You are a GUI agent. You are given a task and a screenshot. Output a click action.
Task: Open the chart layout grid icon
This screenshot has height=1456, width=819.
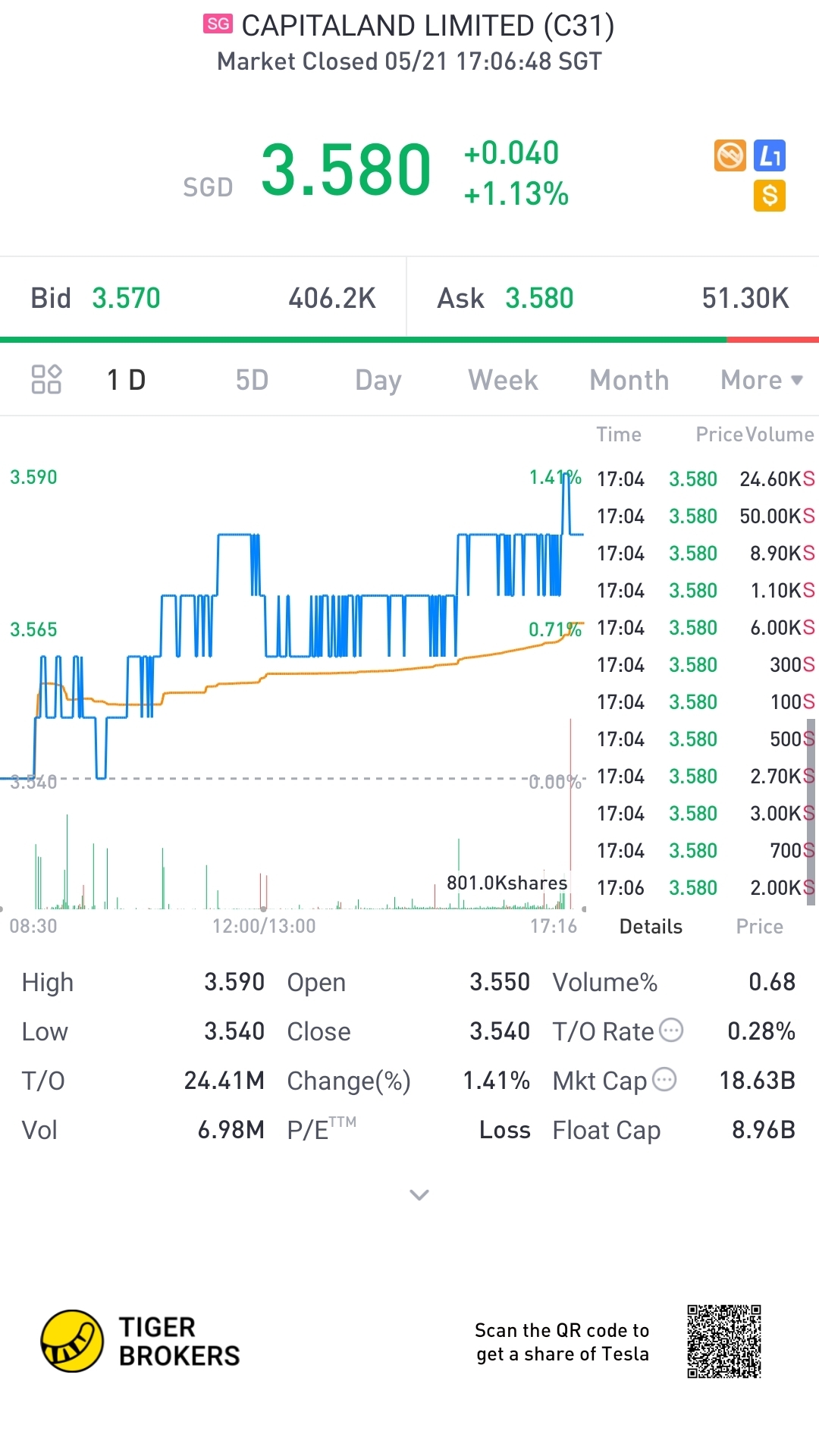pyautogui.click(x=46, y=379)
